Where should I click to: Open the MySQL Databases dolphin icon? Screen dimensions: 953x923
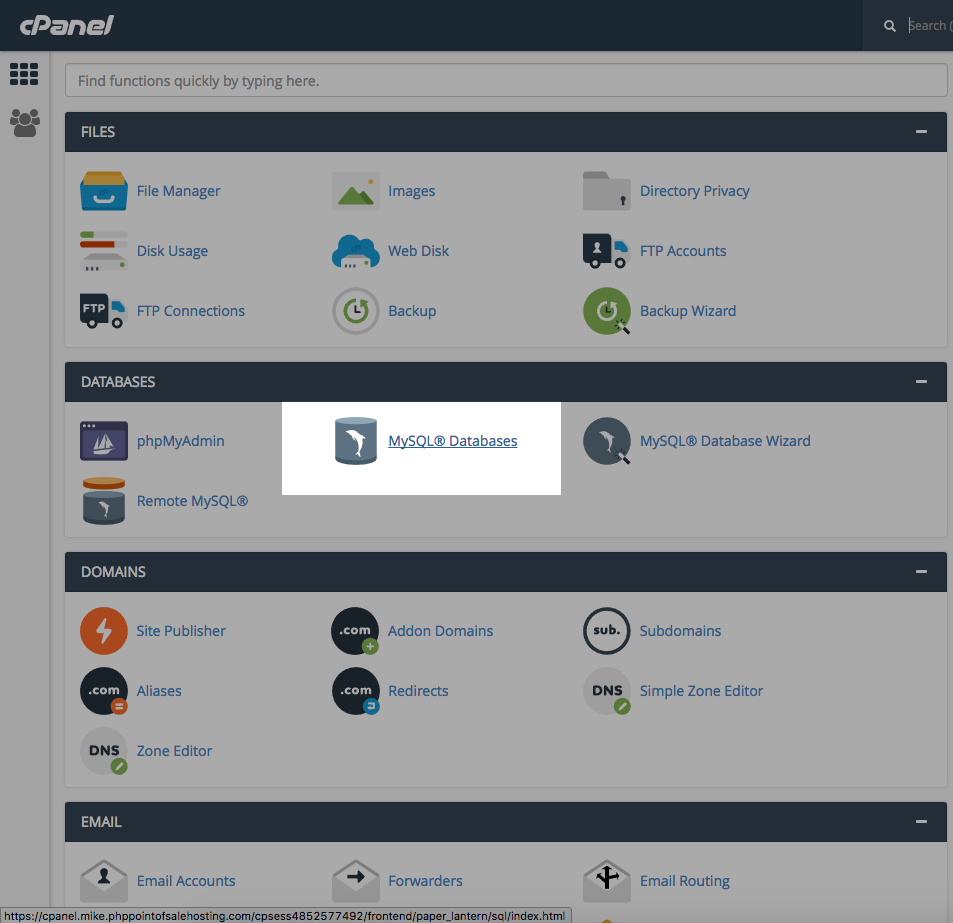pos(355,441)
